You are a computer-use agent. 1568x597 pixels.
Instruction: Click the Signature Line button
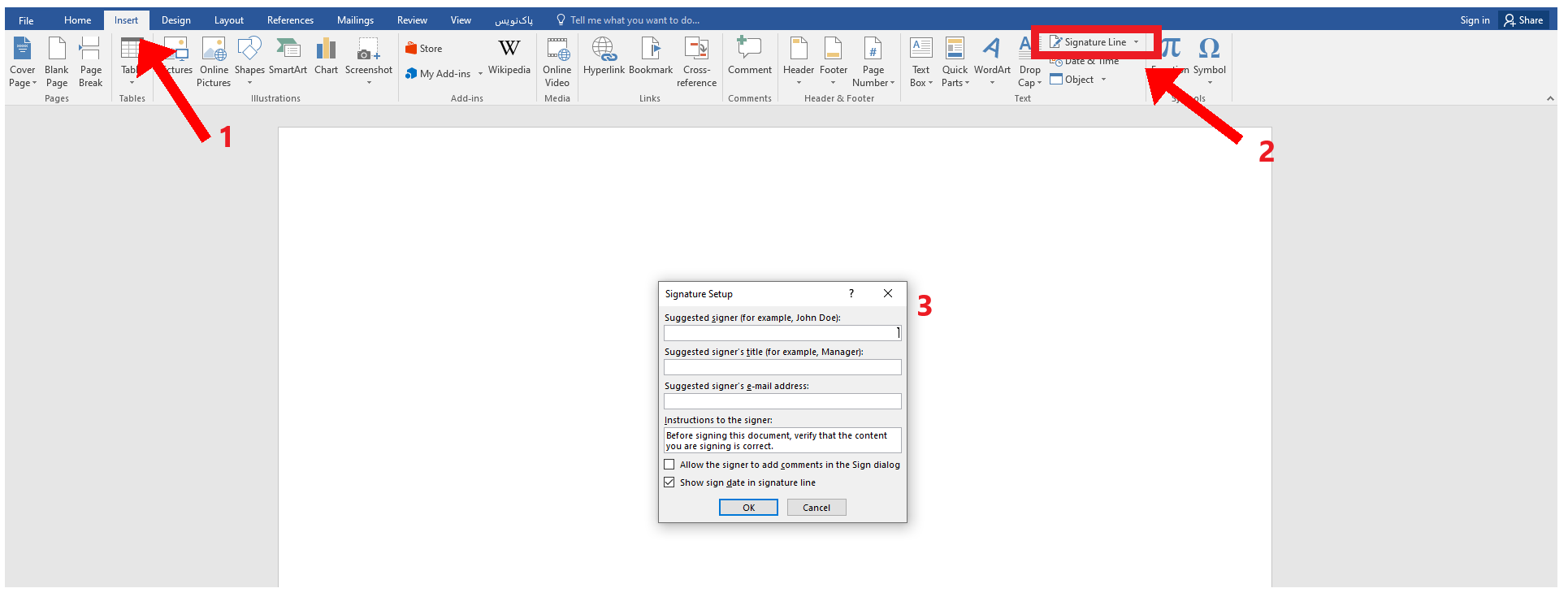pyautogui.click(x=1089, y=42)
